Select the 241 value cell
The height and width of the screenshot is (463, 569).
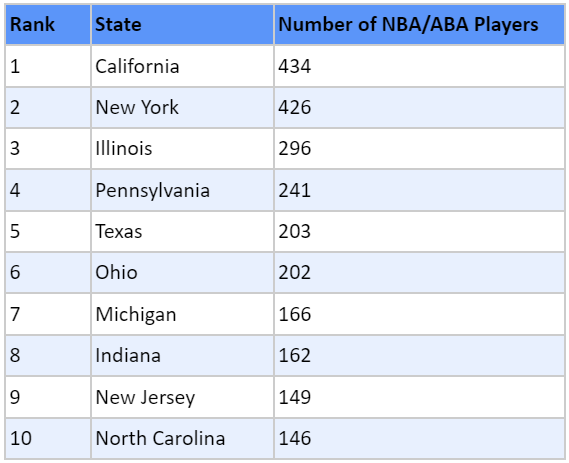pyautogui.click(x=419, y=190)
